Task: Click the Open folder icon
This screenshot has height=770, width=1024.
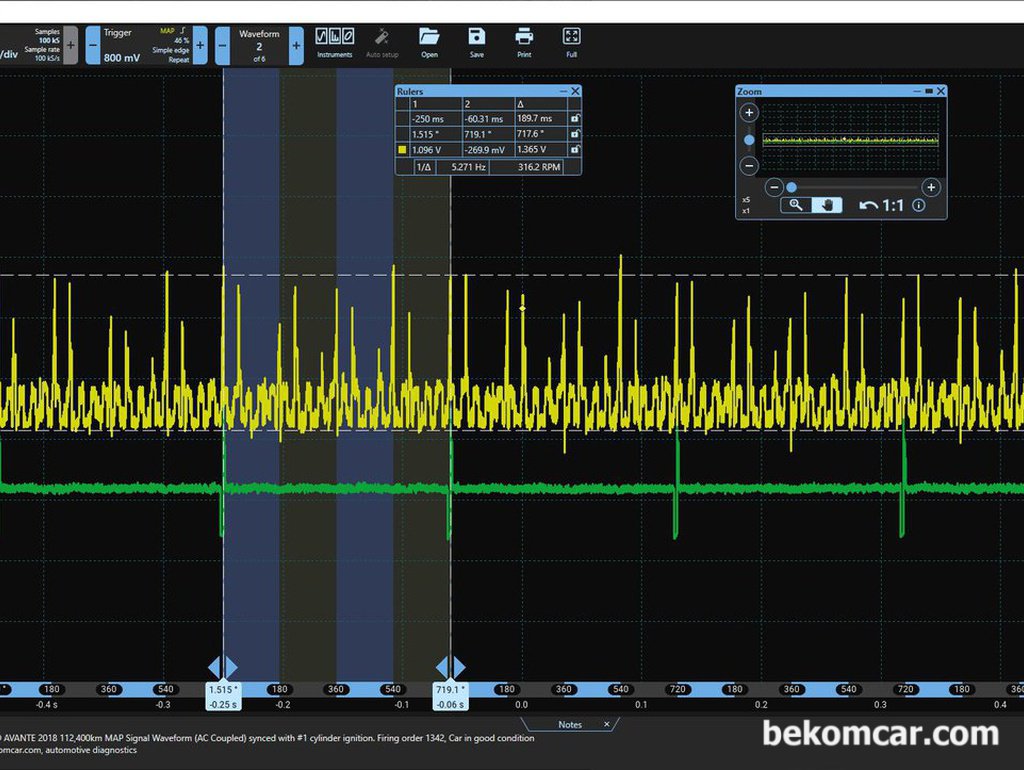Action: pyautogui.click(x=429, y=43)
